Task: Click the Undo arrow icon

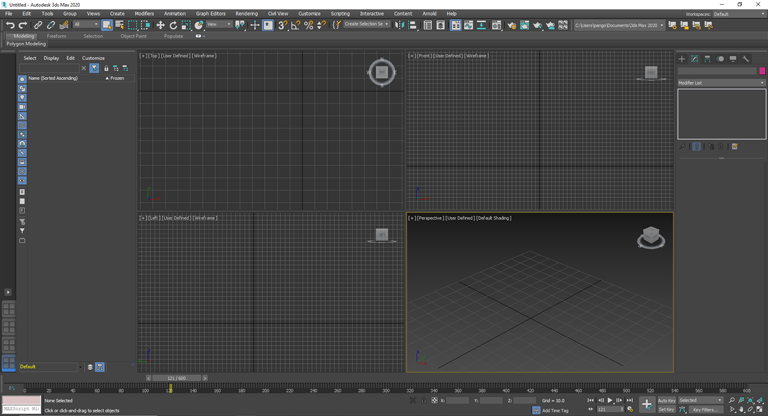Action: tap(10, 25)
